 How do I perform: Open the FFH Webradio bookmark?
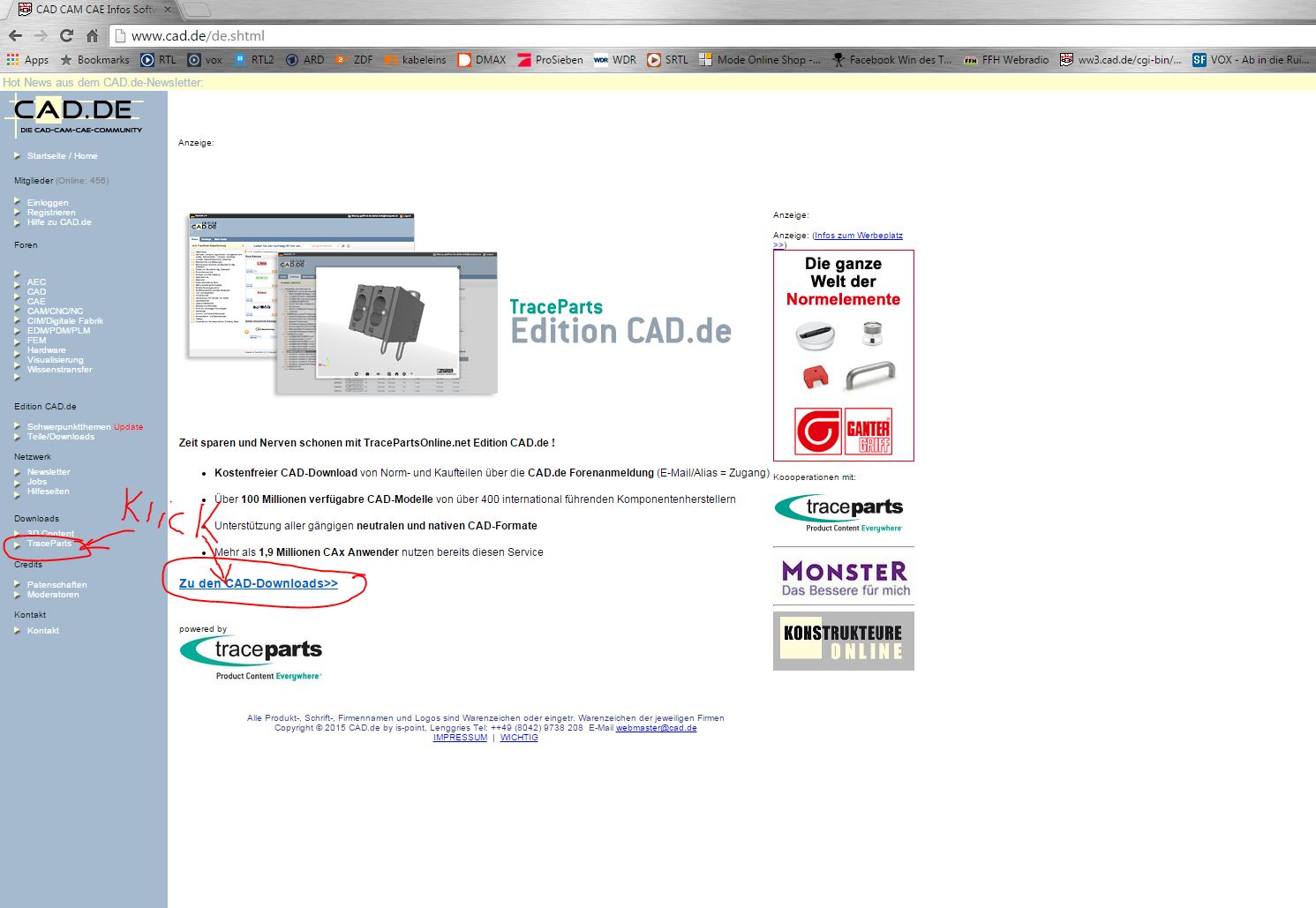tap(1006, 60)
